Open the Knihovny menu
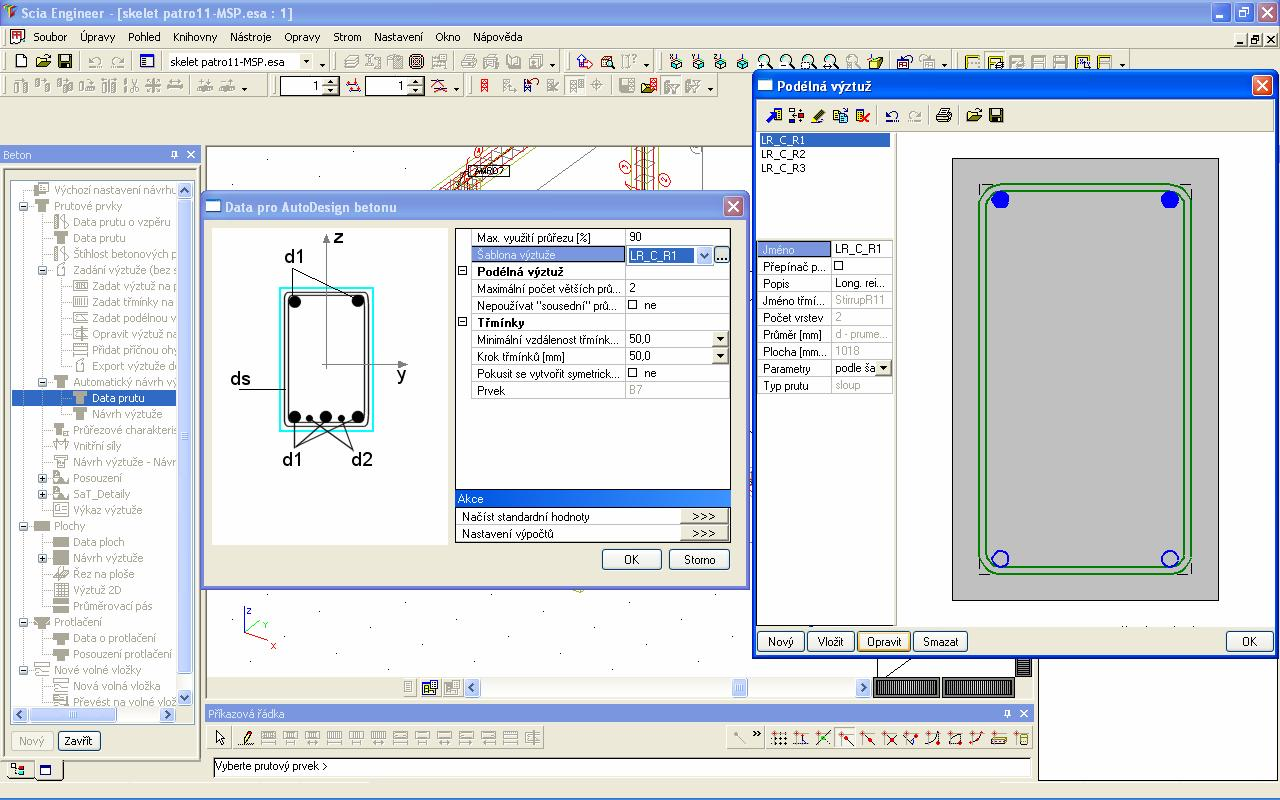This screenshot has height=800, width=1280. (x=195, y=37)
